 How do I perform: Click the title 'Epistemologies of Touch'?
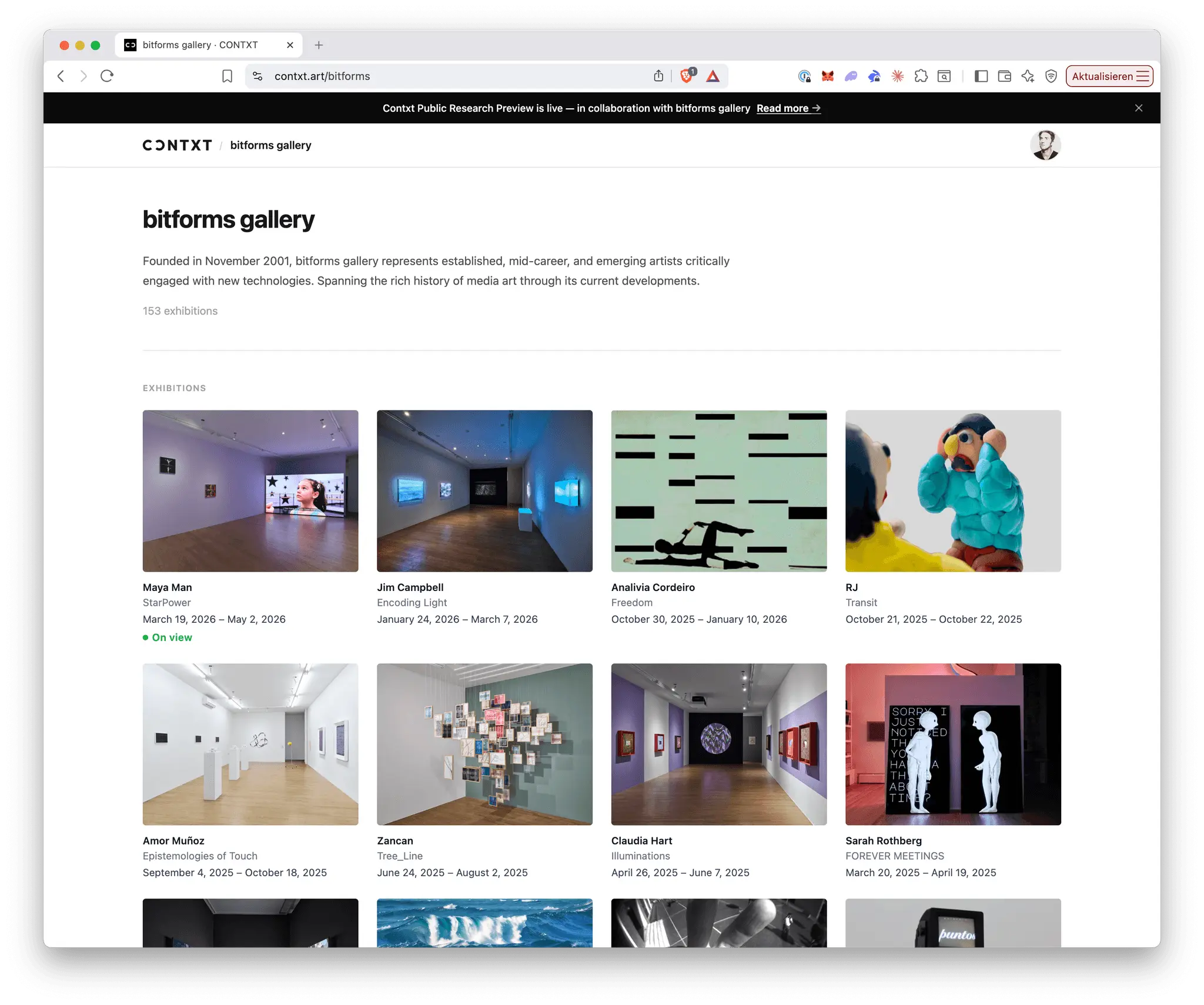pos(200,856)
